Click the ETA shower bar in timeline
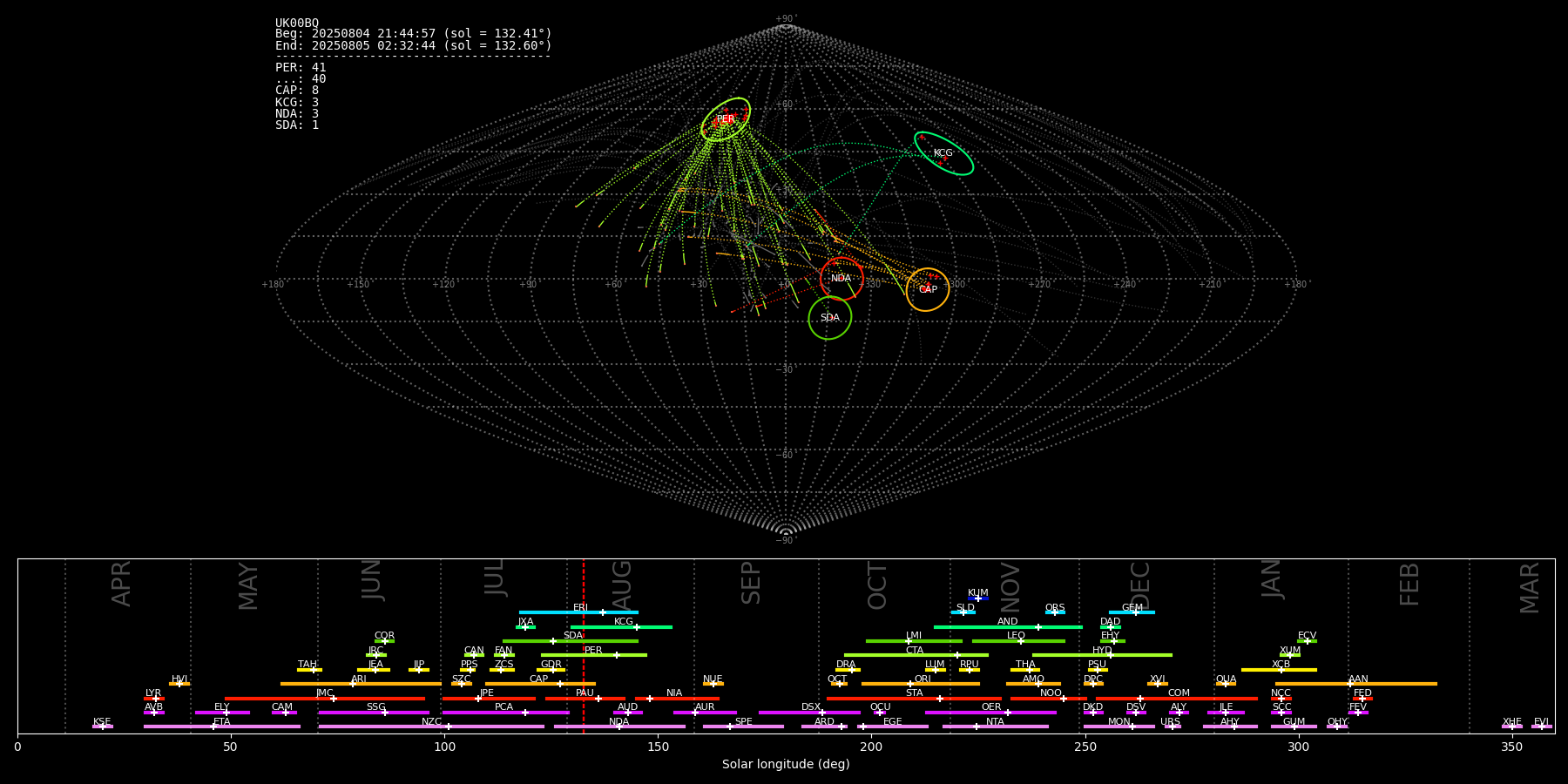This screenshot has height=784, width=1568. (x=222, y=727)
